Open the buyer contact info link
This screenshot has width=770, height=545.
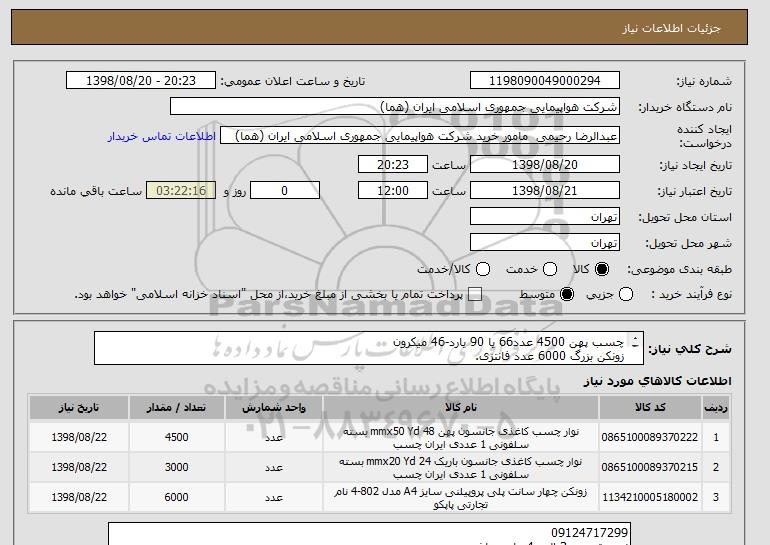coord(162,136)
